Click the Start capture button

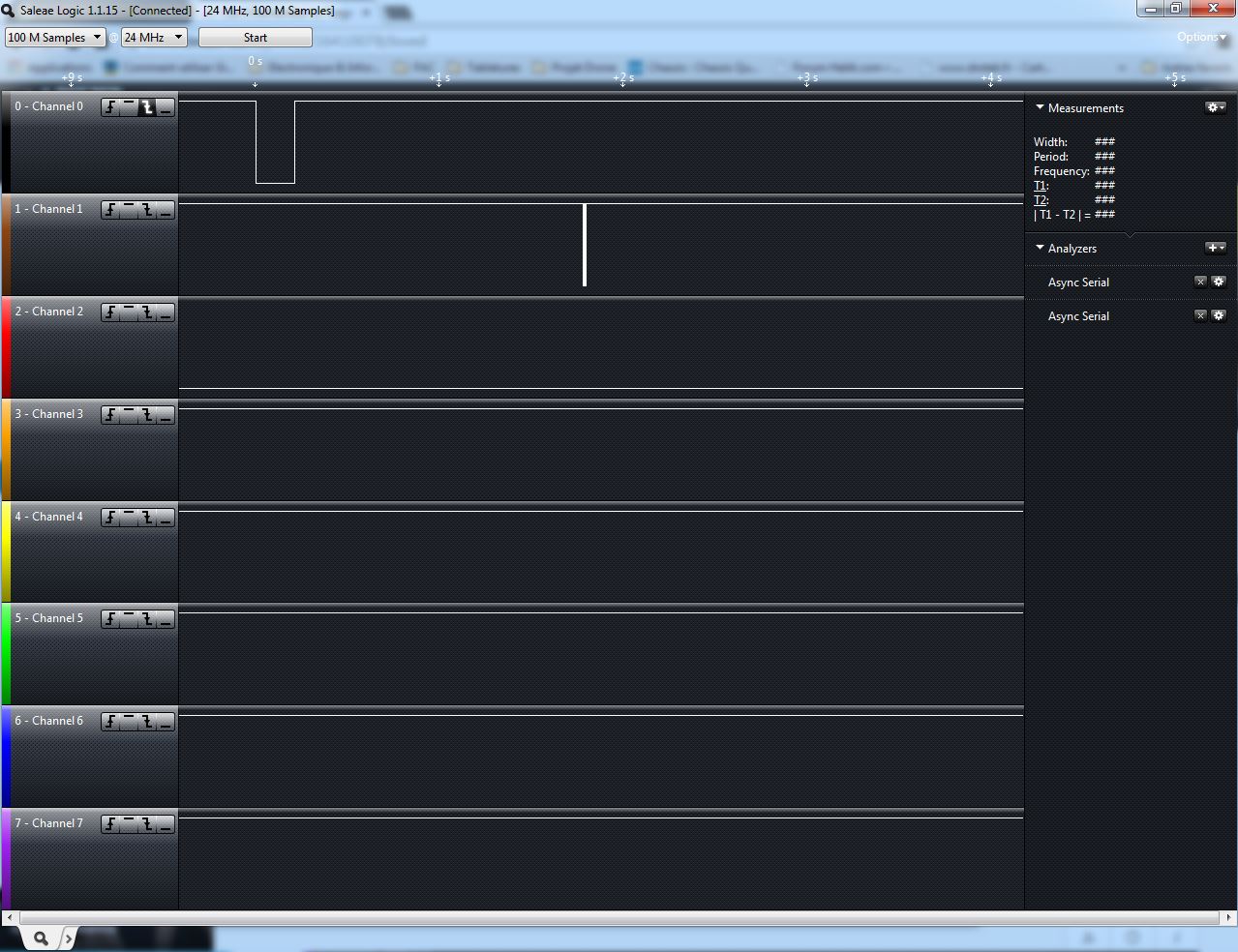(x=256, y=38)
